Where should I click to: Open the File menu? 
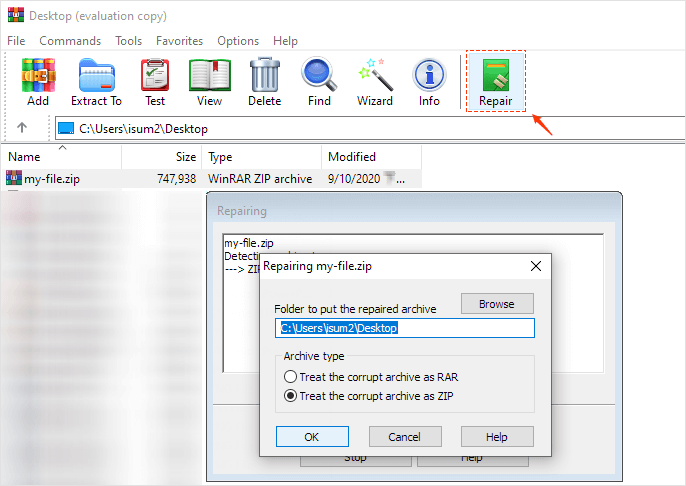point(16,41)
